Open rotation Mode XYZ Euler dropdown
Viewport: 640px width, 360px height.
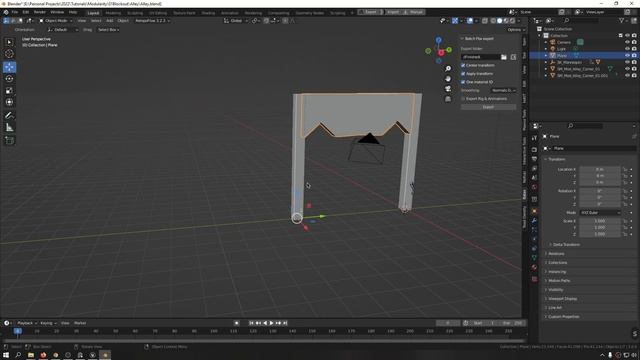[x=600, y=213]
